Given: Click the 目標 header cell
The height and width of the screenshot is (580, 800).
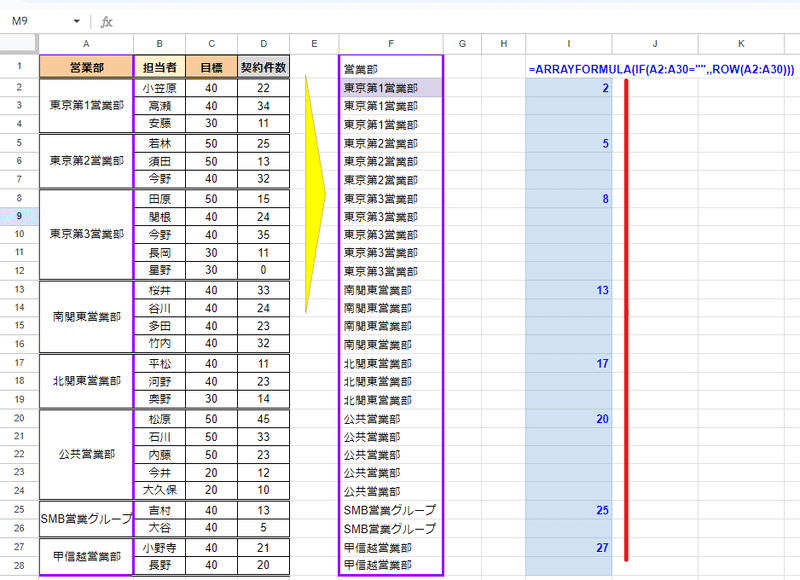Looking at the screenshot, I should click(x=212, y=67).
